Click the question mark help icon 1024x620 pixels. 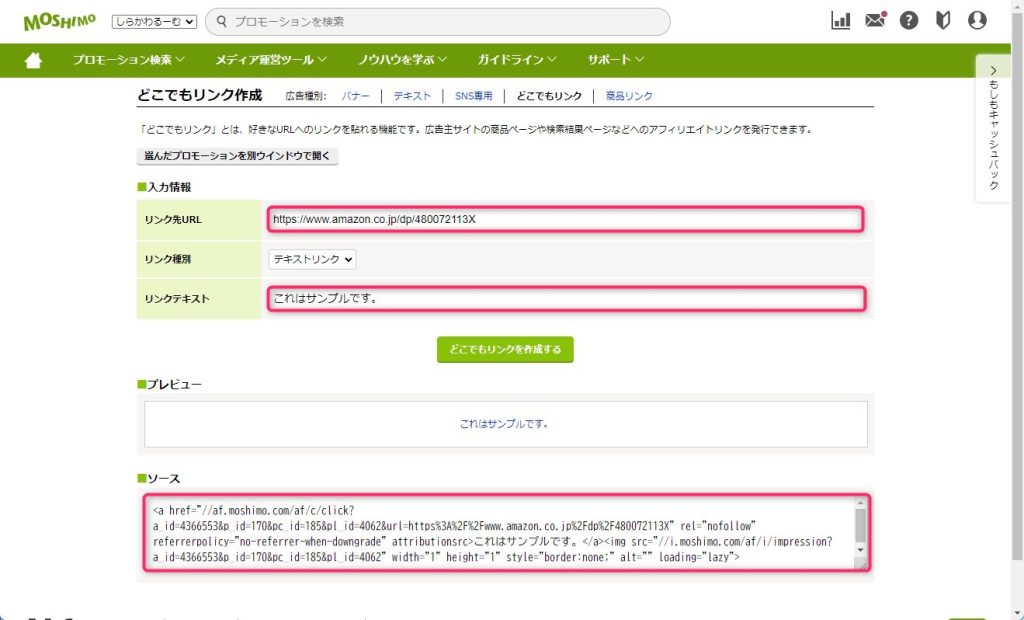click(x=908, y=21)
